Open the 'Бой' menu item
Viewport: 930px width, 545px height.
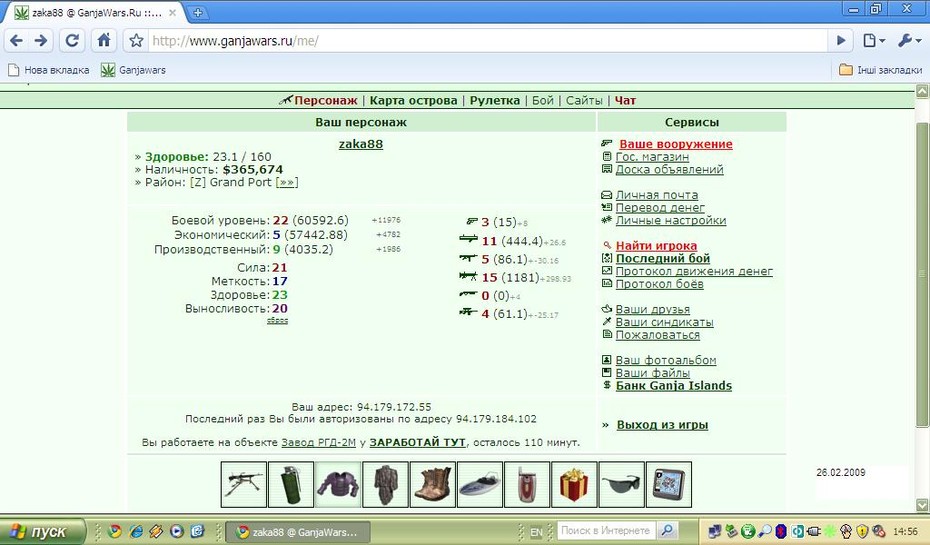click(543, 100)
